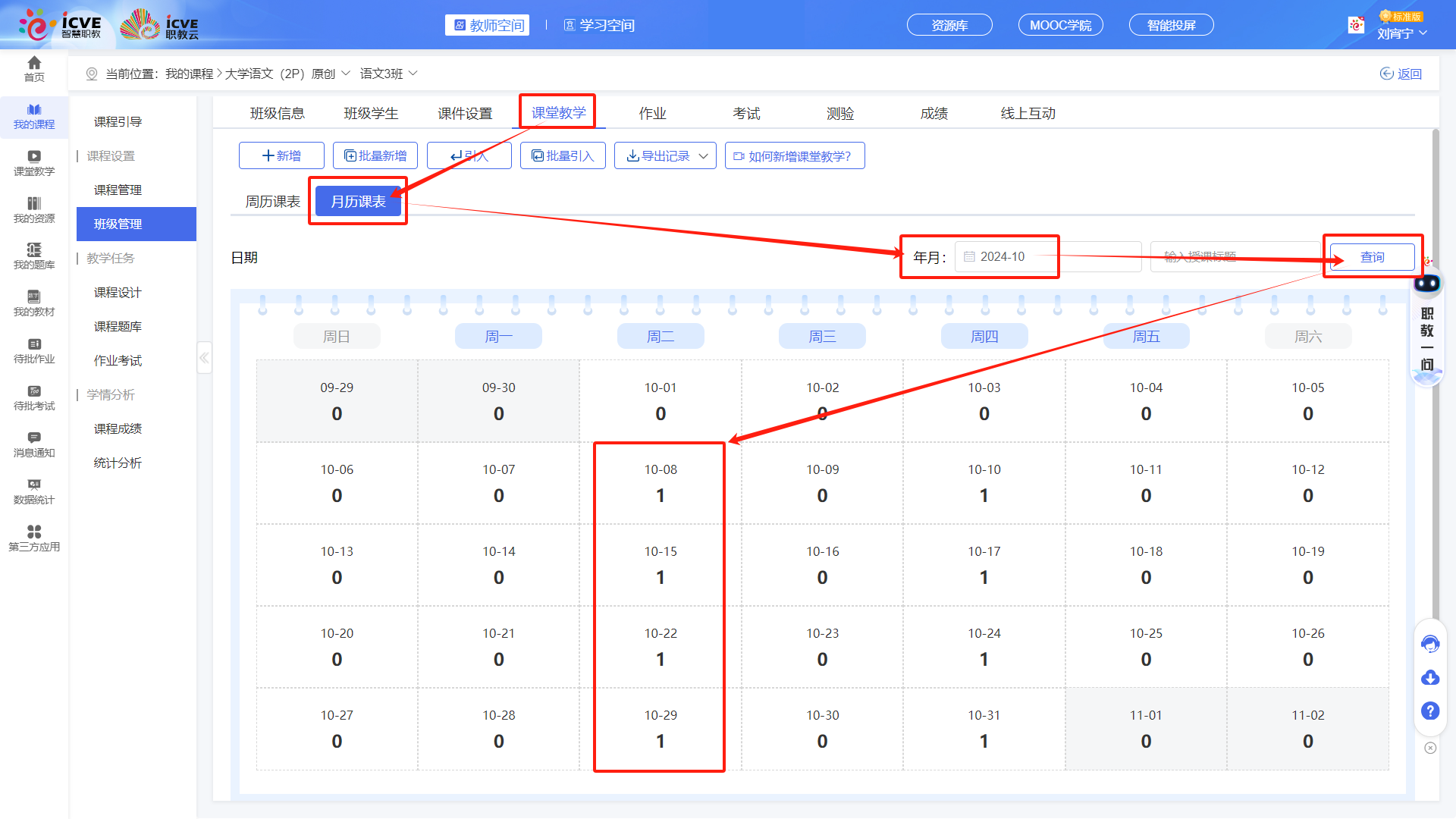Viewport: 1456px width, 819px height.
Task: Click the floating download icon
Action: (x=1430, y=677)
